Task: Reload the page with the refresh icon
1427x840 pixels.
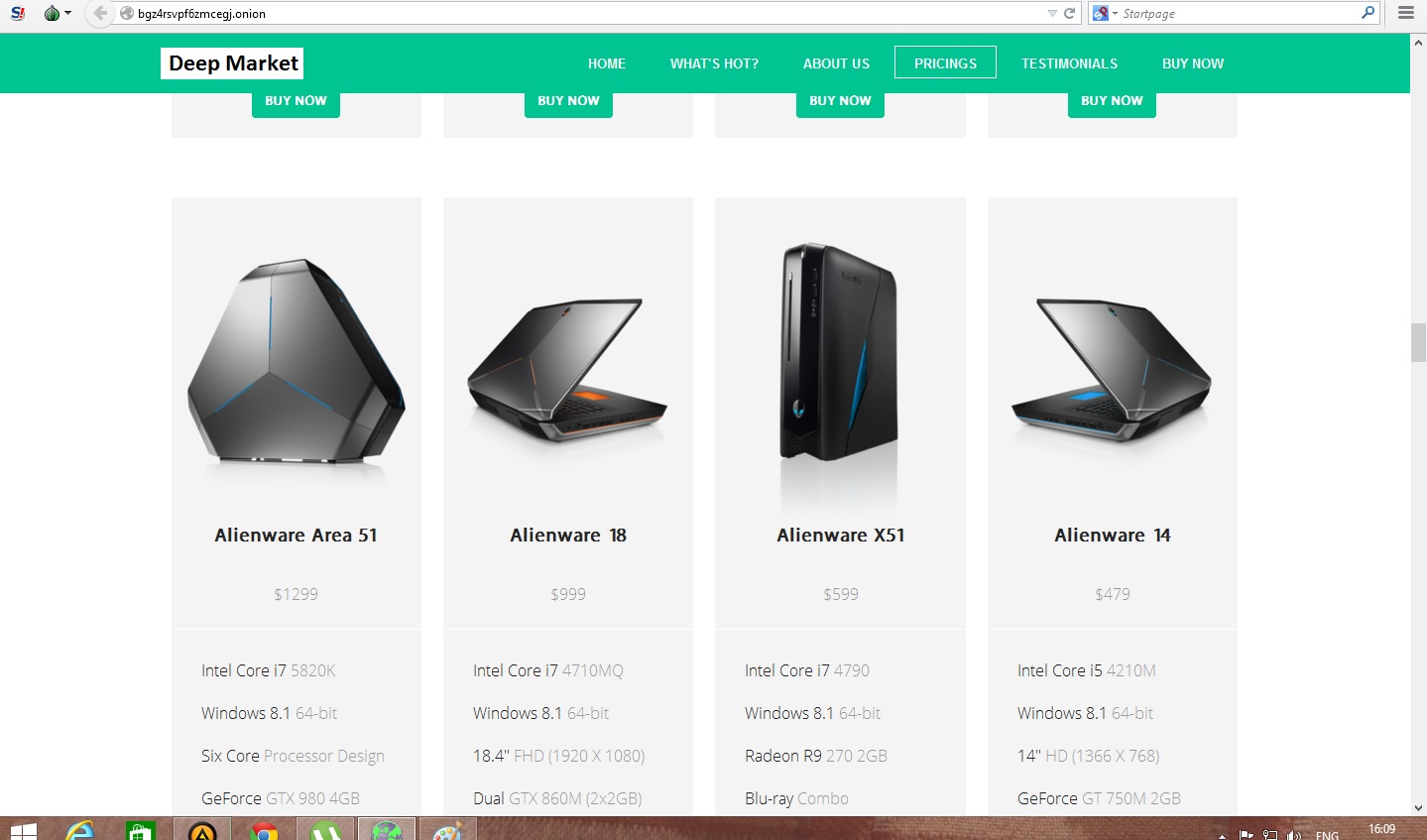Action: click(1069, 13)
